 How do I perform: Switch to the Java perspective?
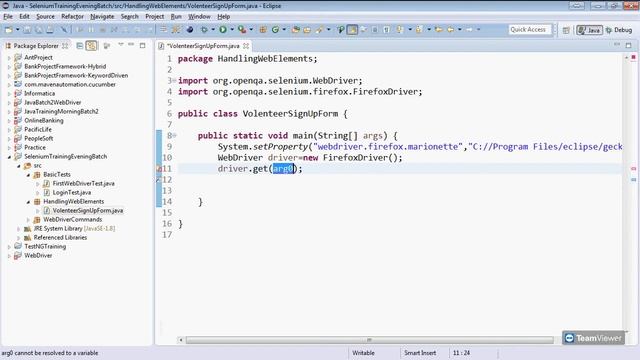(589, 30)
